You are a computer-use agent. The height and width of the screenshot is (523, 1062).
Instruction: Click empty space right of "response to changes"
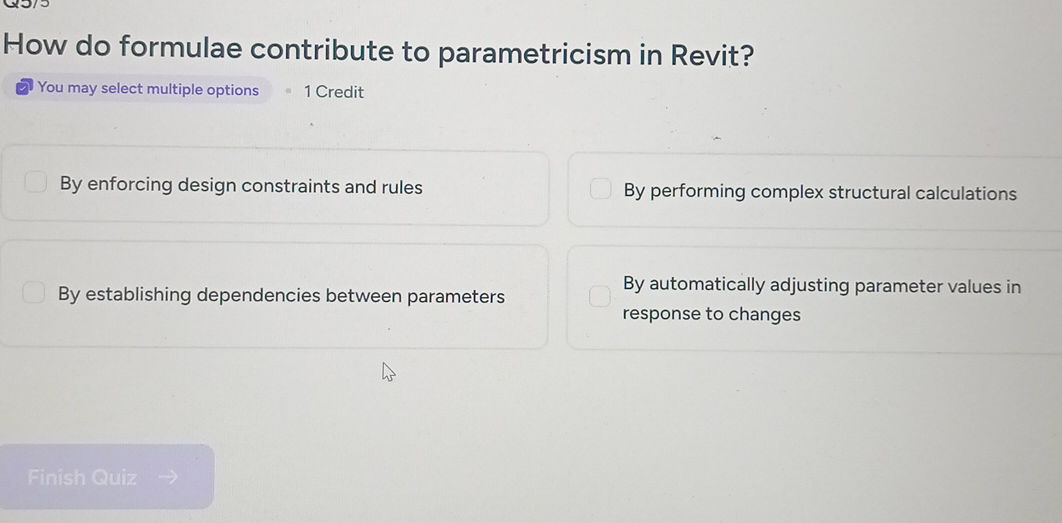(x=920, y=316)
